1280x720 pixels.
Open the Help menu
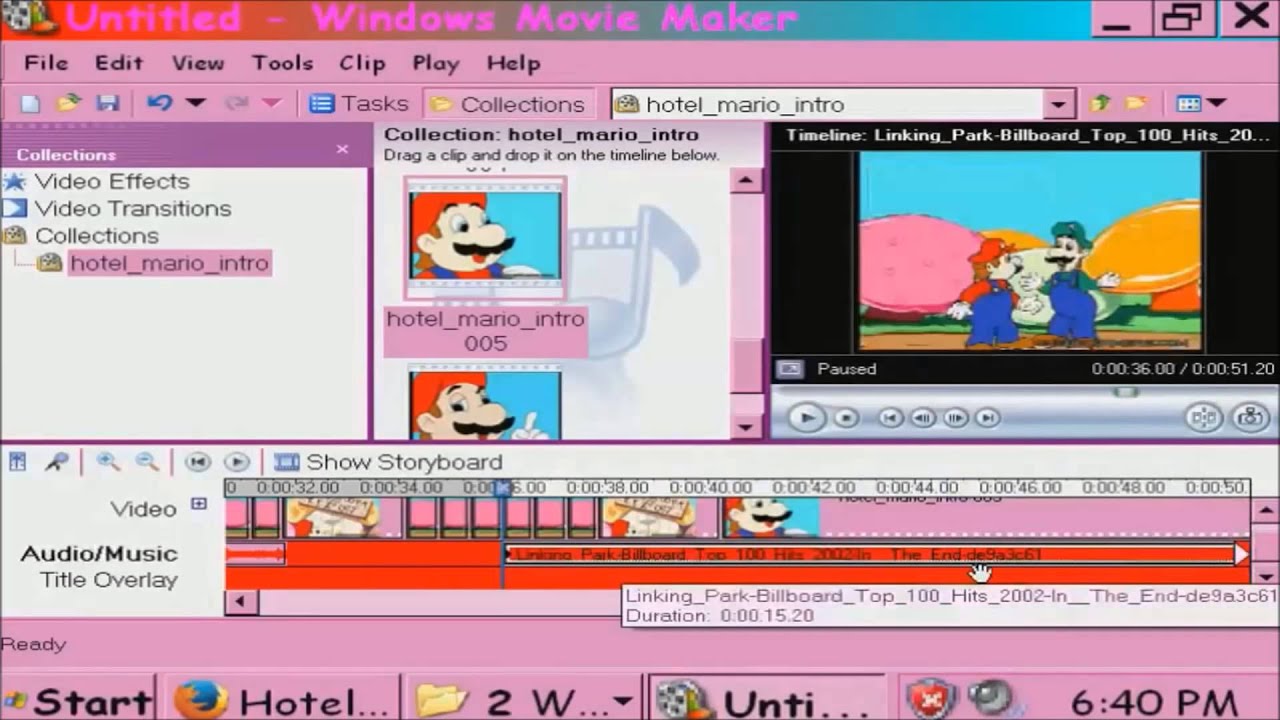(514, 63)
